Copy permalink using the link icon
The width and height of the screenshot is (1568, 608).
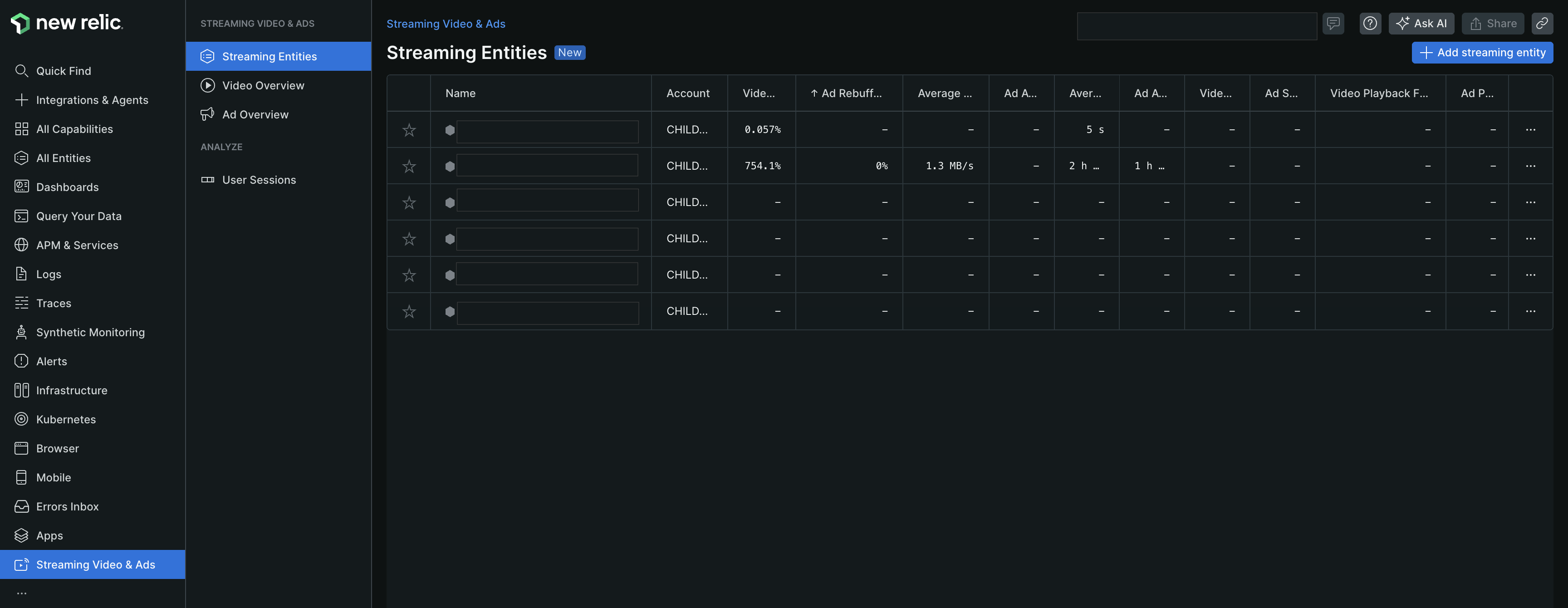[1542, 24]
